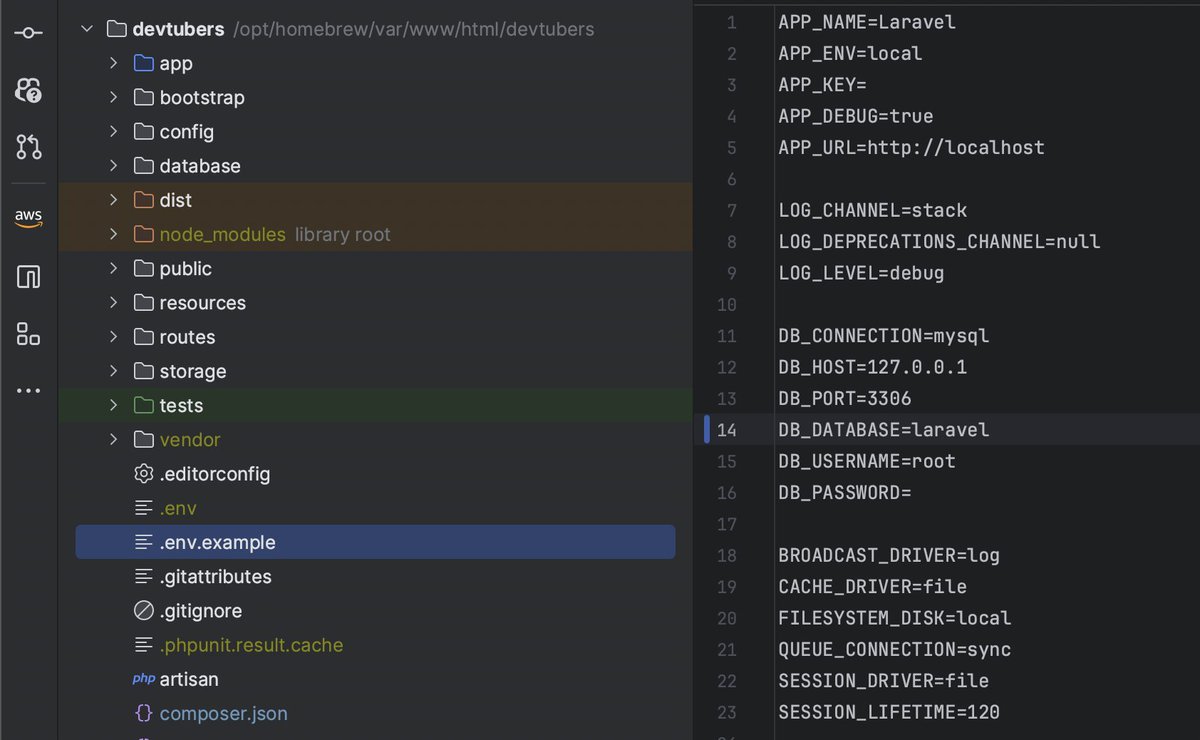Screen dimensions: 1200x740
Task: Expand the routes folder chevron
Action: 114,337
